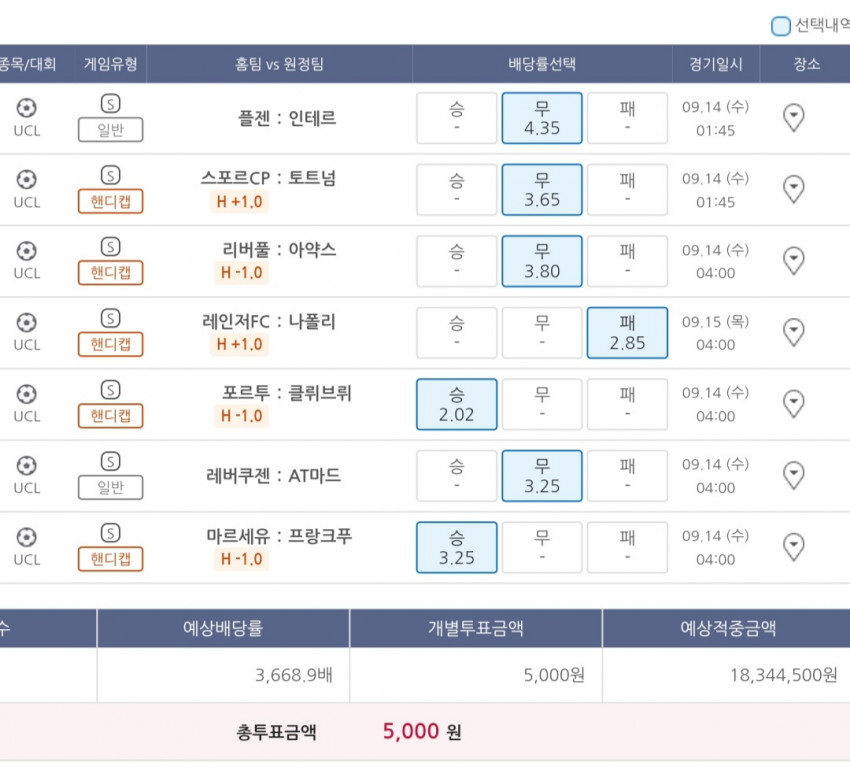Select 패 option for 레버쿠젠 vs AT마드
Viewport: 850px width, 777px height.
[x=627, y=476]
